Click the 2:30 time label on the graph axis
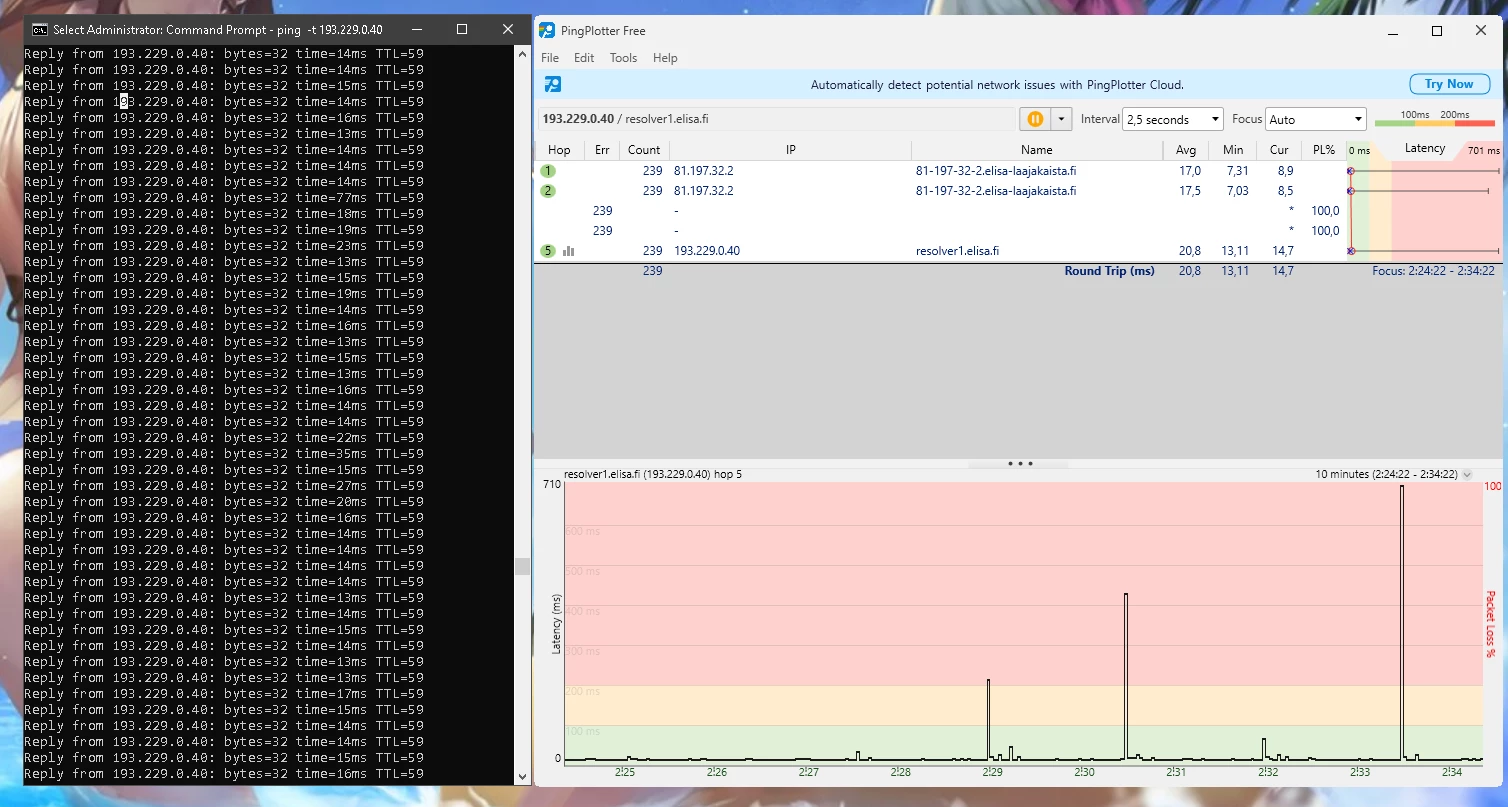This screenshot has height=807, width=1508. pyautogui.click(x=1084, y=772)
